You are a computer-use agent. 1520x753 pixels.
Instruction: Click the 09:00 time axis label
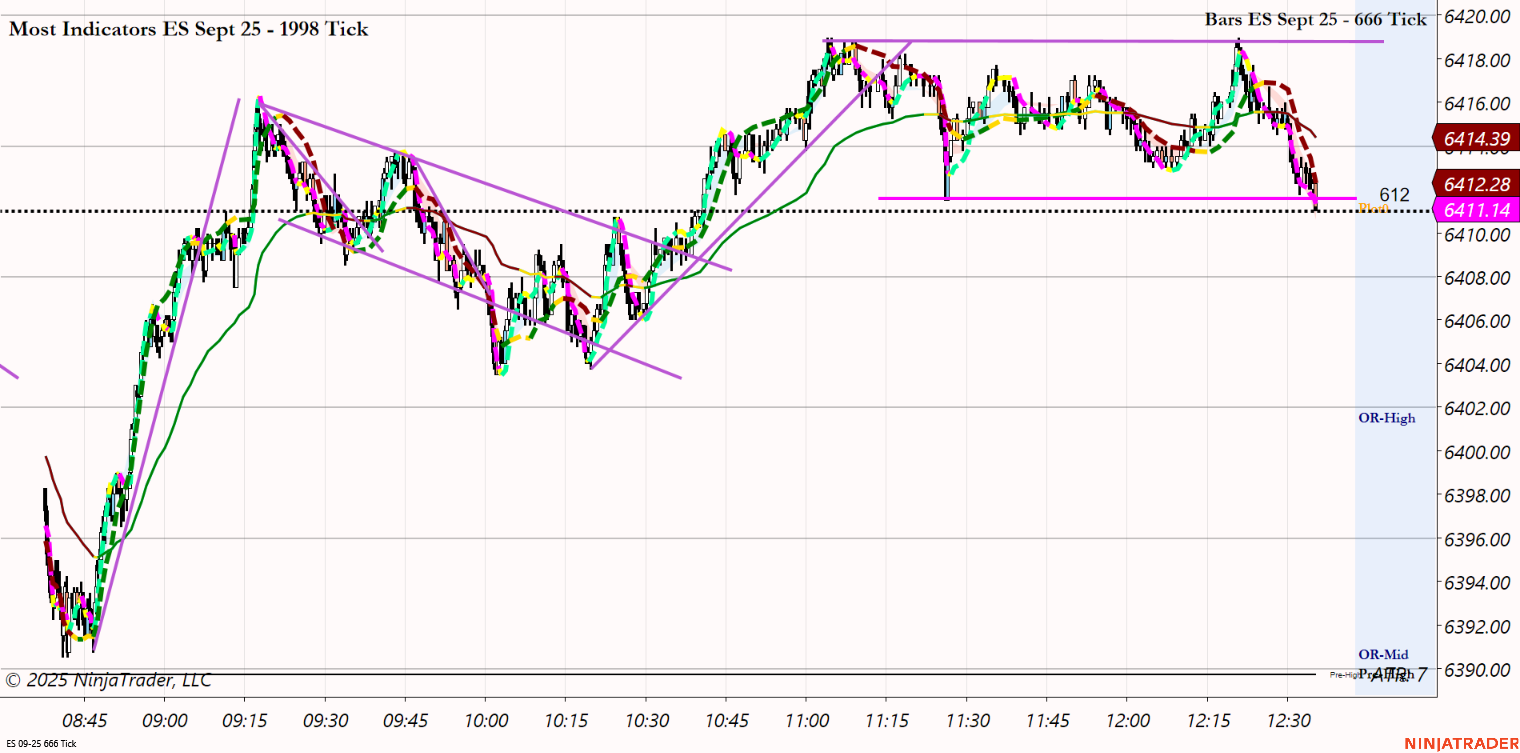[165, 720]
